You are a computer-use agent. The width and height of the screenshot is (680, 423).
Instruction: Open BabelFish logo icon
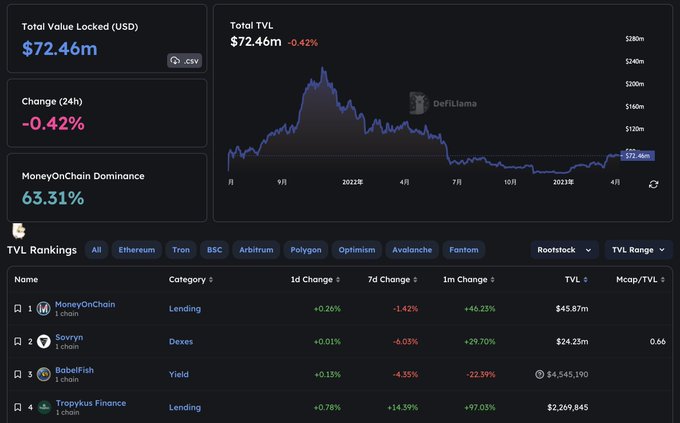[43, 374]
